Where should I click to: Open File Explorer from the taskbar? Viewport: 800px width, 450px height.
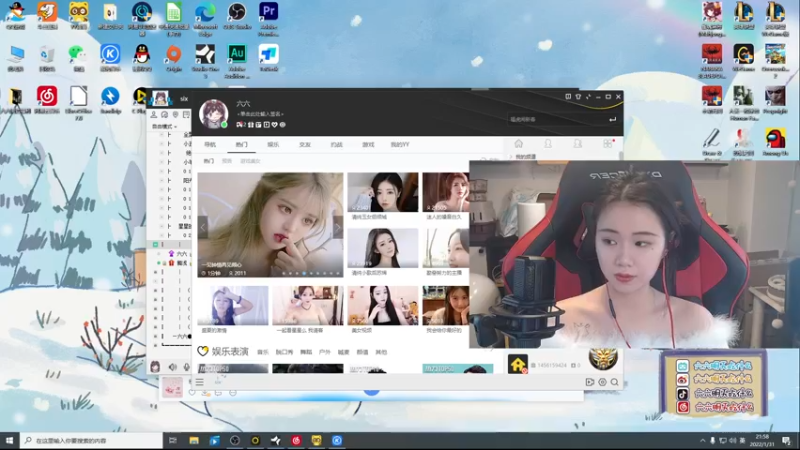click(x=194, y=440)
